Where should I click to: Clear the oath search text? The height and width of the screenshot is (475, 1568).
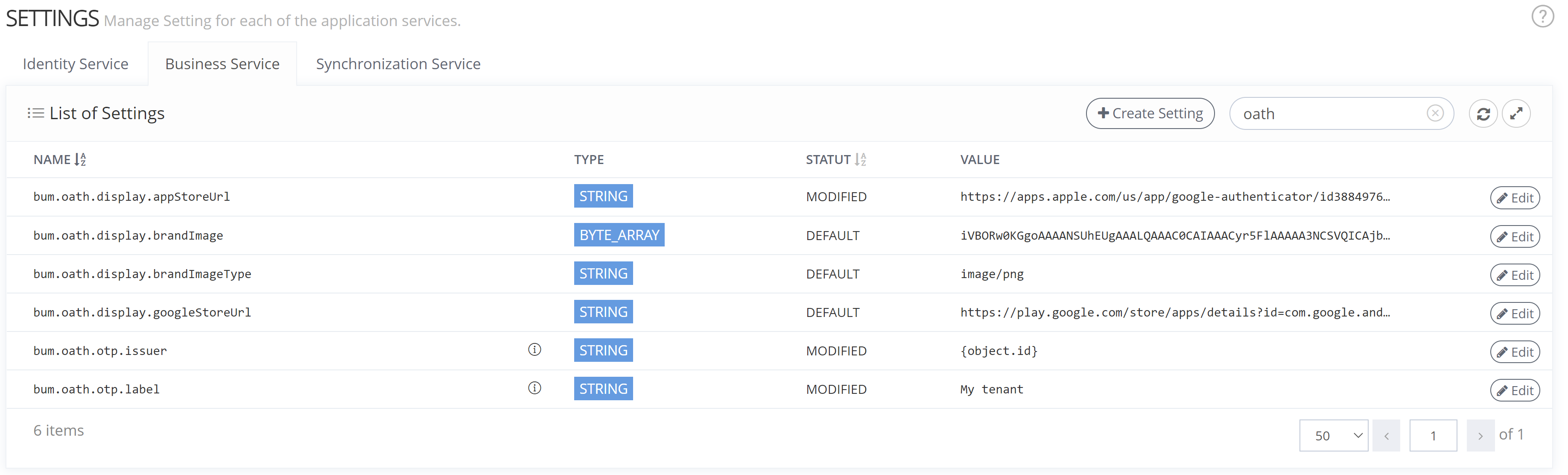click(1435, 114)
